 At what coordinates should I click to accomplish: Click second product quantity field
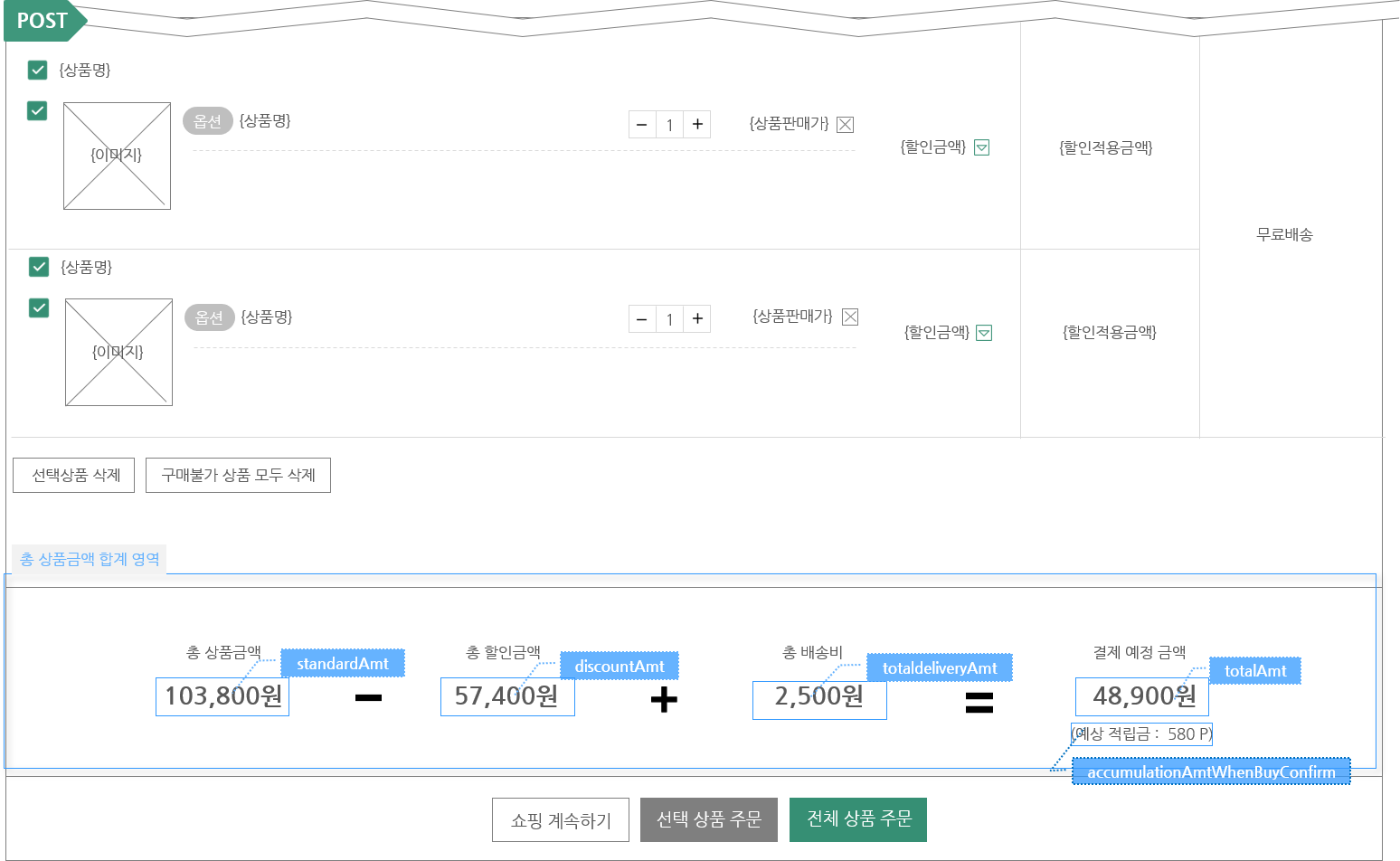click(669, 319)
